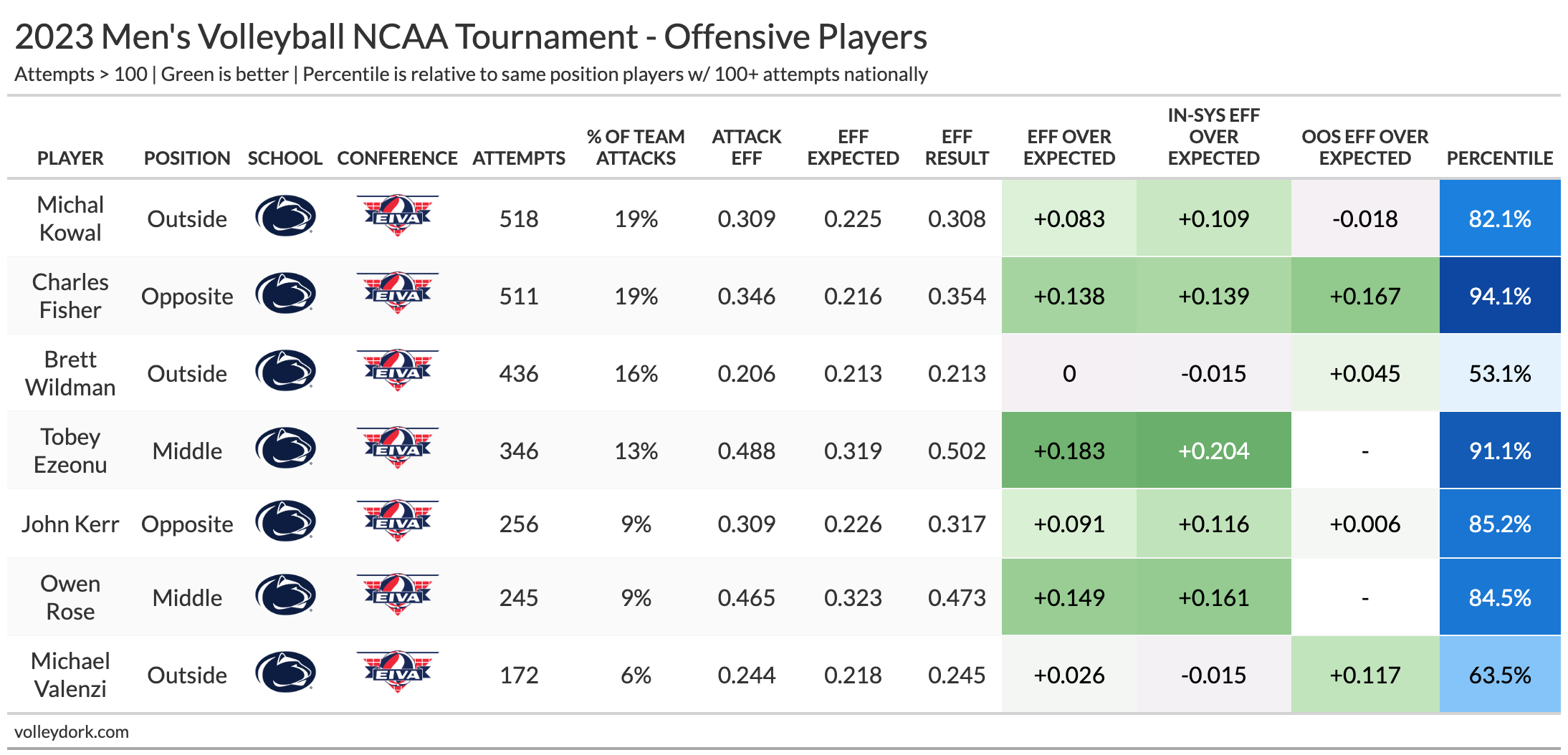The image size is (1568, 755).
Task: Select EIVA logo in Michael Valenzi row
Action: click(398, 672)
